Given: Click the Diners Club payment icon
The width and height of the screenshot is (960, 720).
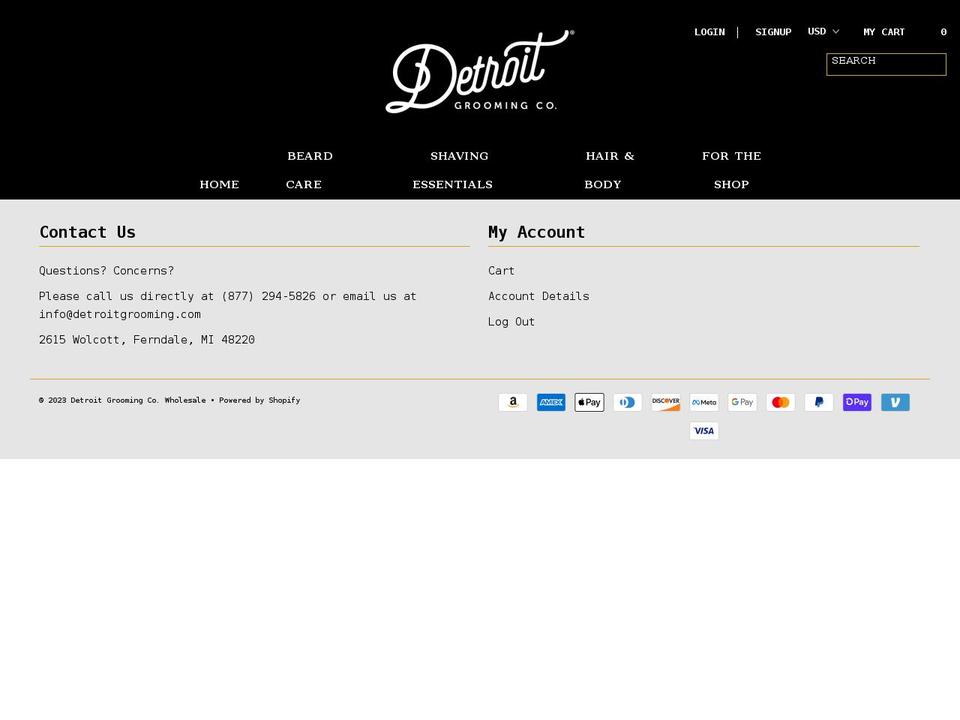Looking at the screenshot, I should (x=628, y=402).
